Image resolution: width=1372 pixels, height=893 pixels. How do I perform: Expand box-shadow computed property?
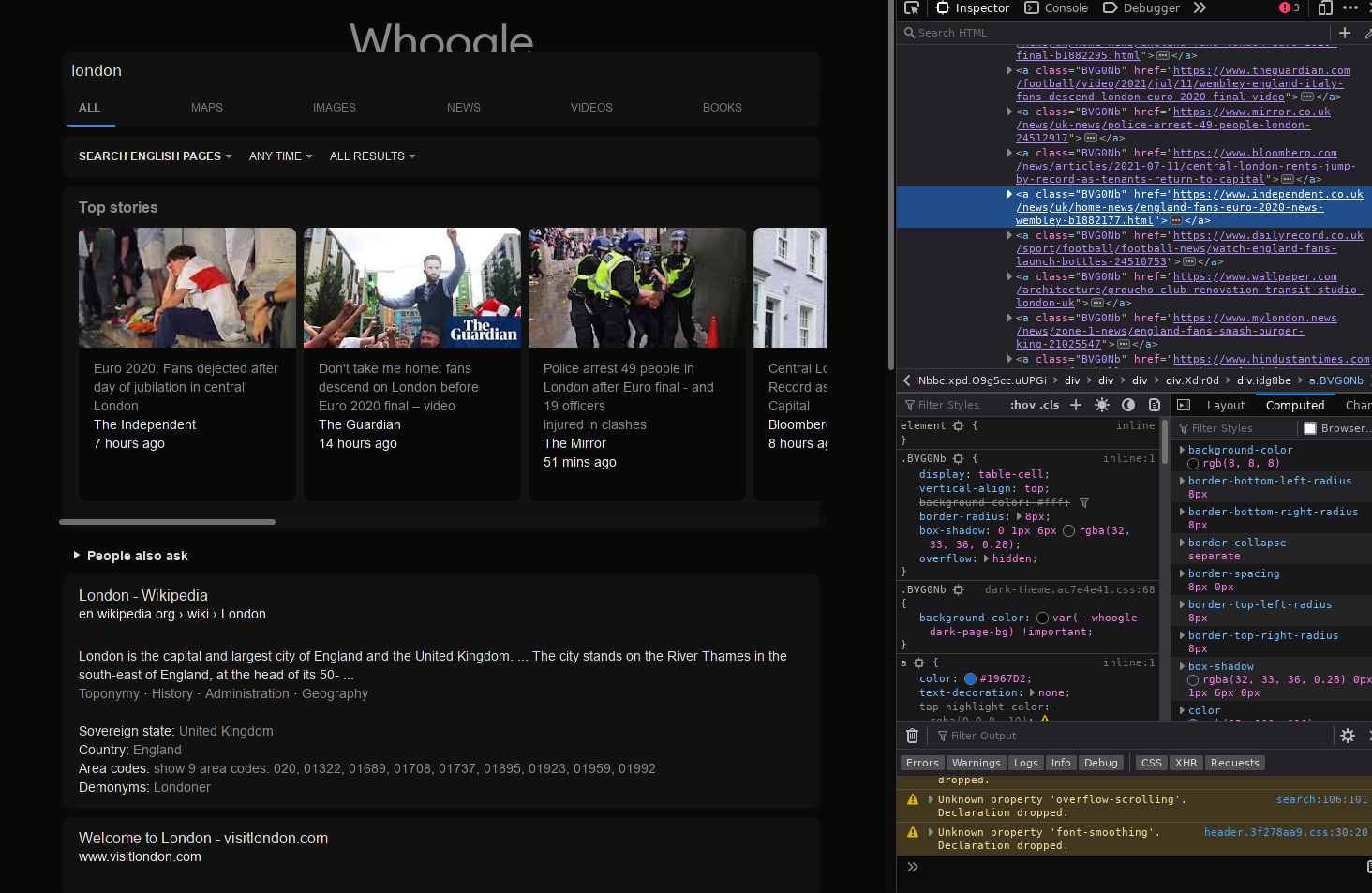tap(1182, 666)
